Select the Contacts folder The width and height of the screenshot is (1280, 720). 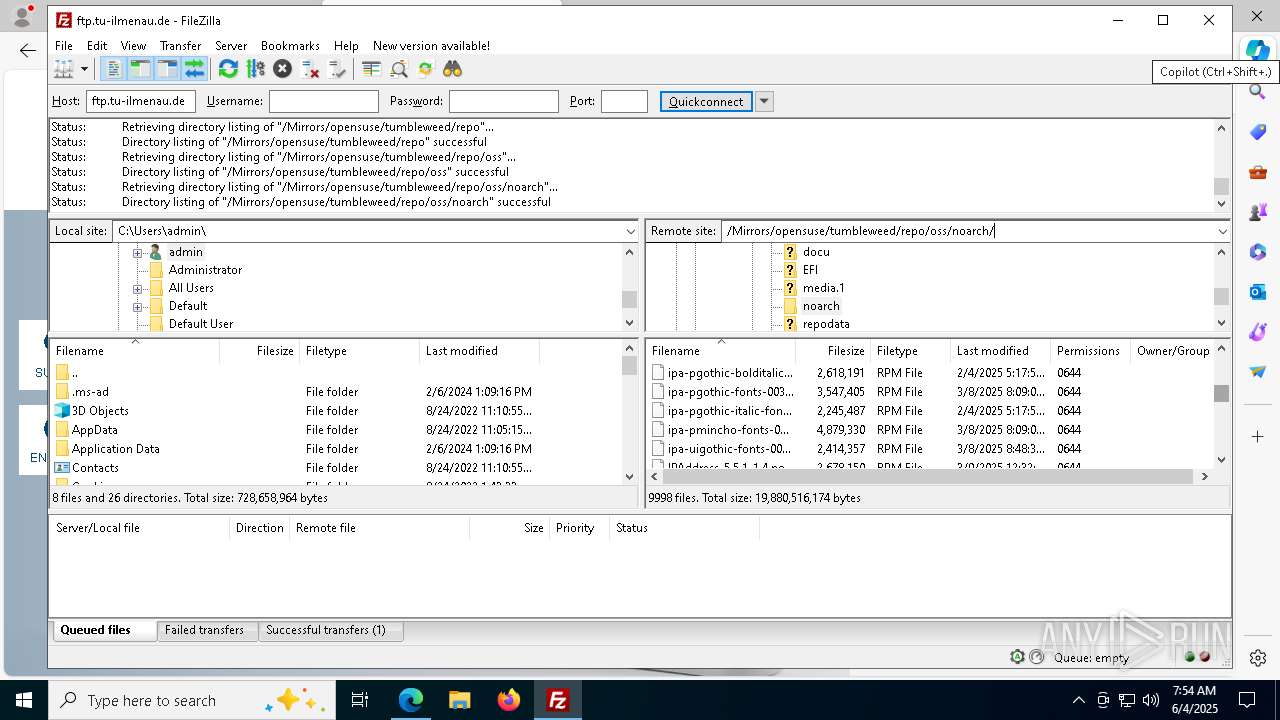tap(95, 468)
